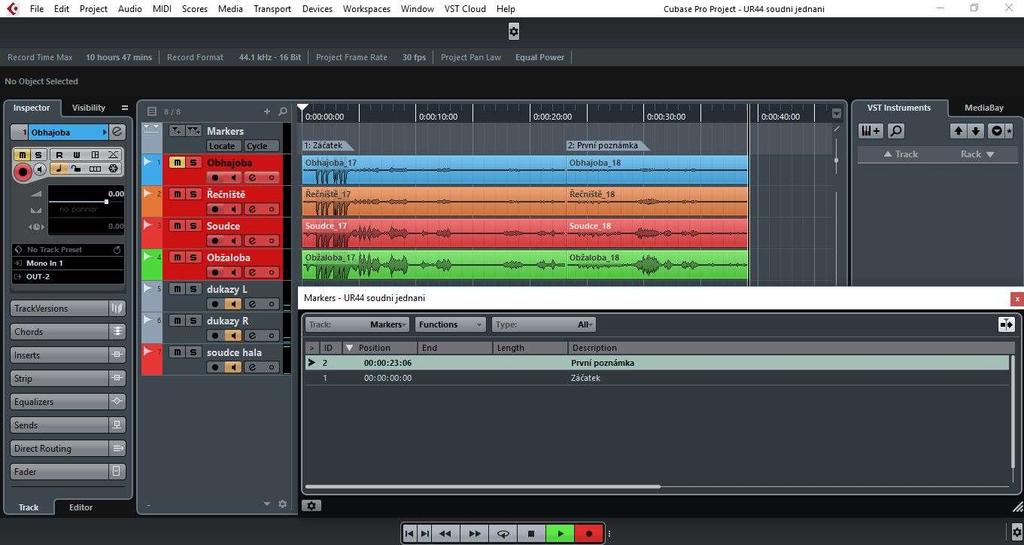The width and height of the screenshot is (1024, 545).
Task: Click the VST Instruments search magnifier
Action: tap(896, 131)
